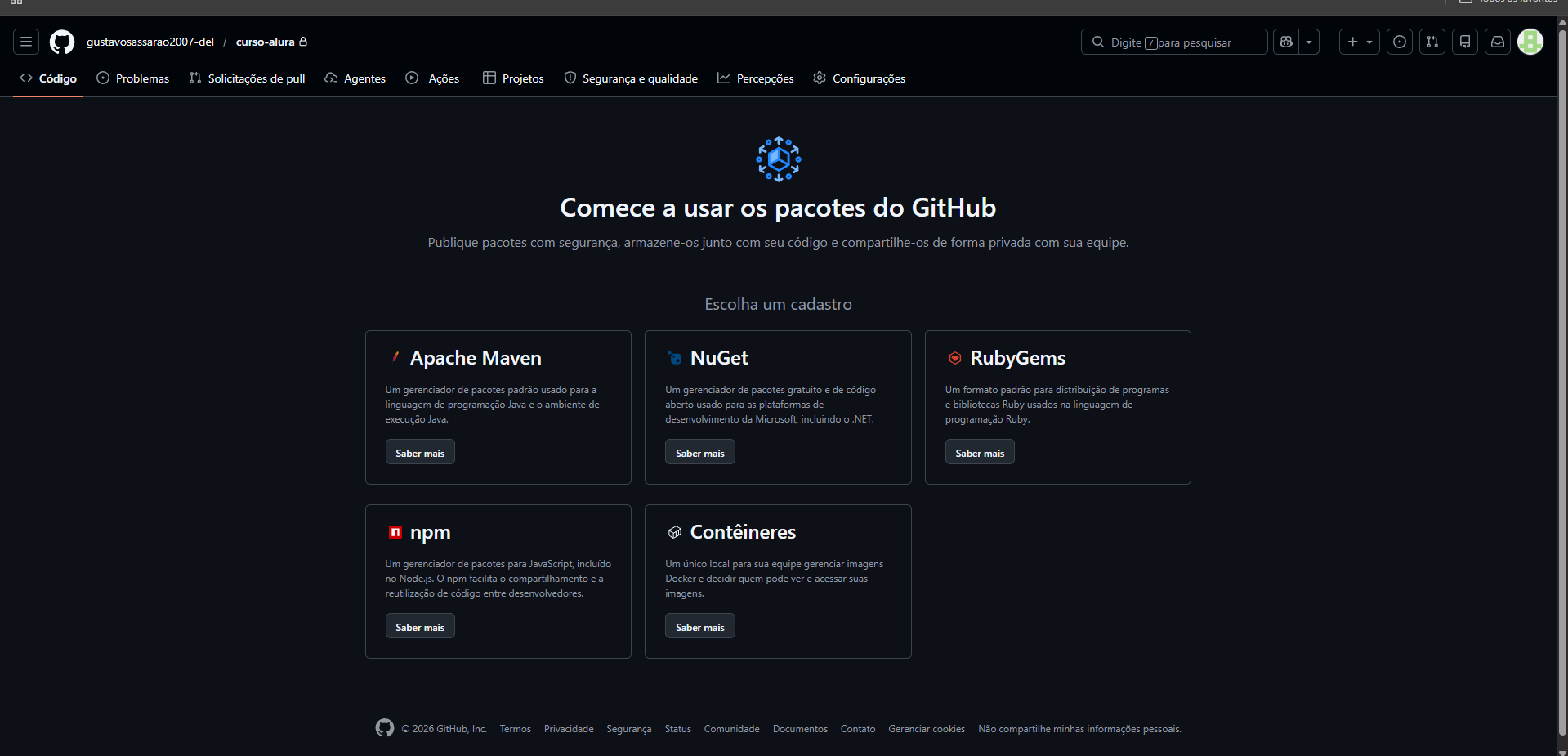Open the Comunidade footer link
Screen dimensions: 1568x756
(732, 729)
